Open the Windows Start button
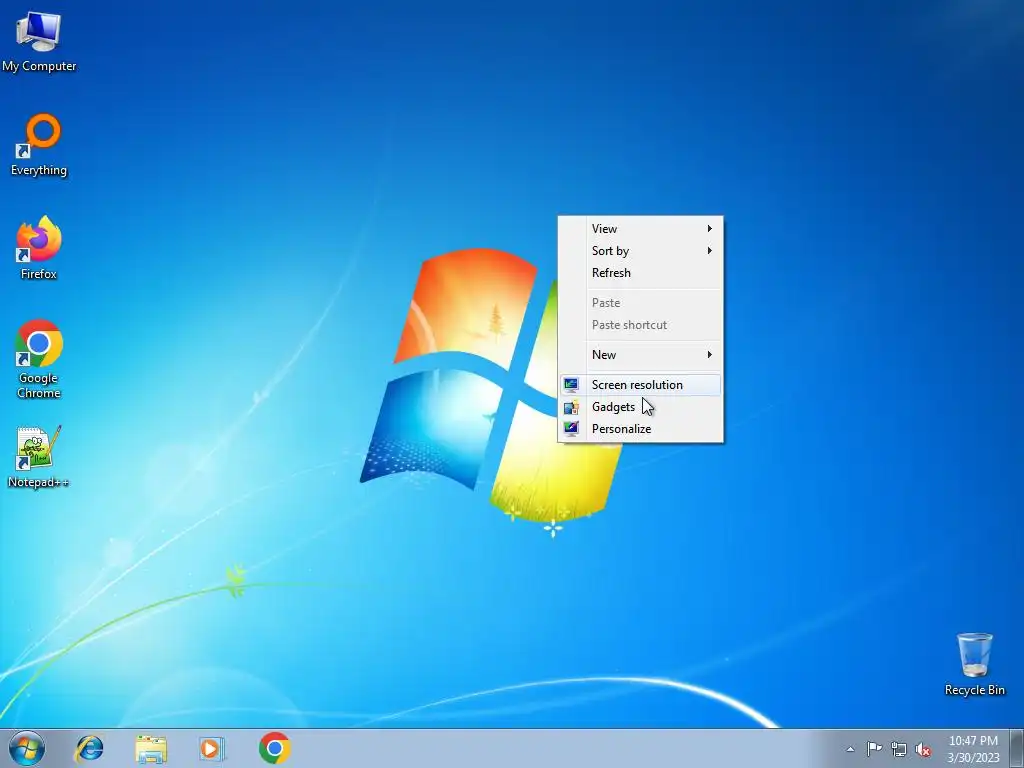This screenshot has width=1024, height=768. click(27, 748)
